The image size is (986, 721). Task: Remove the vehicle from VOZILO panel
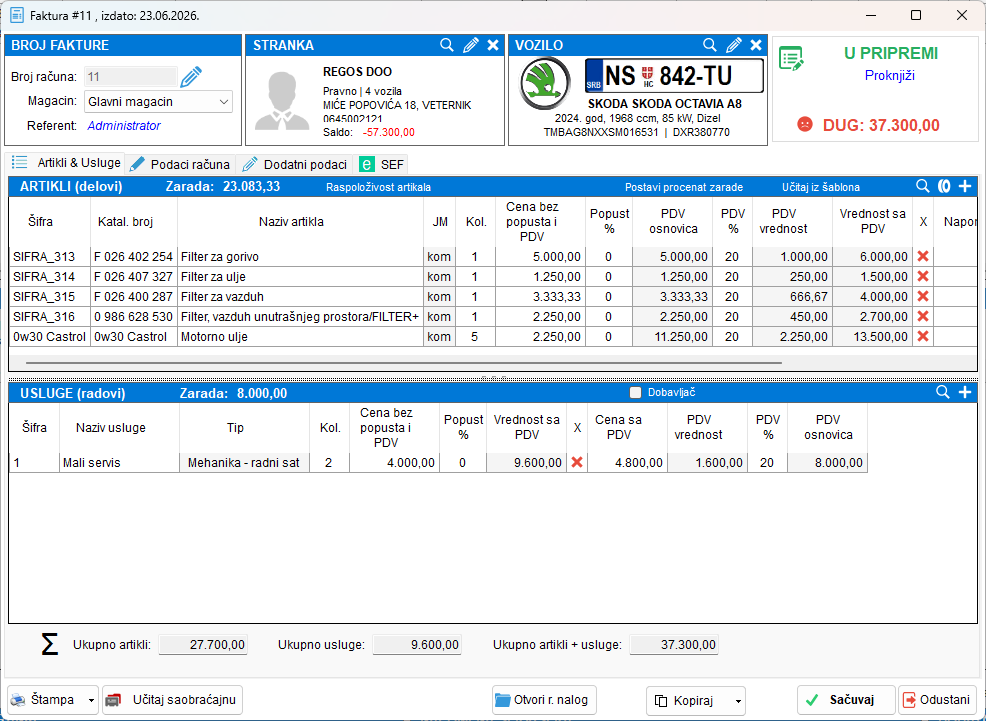tap(756, 45)
